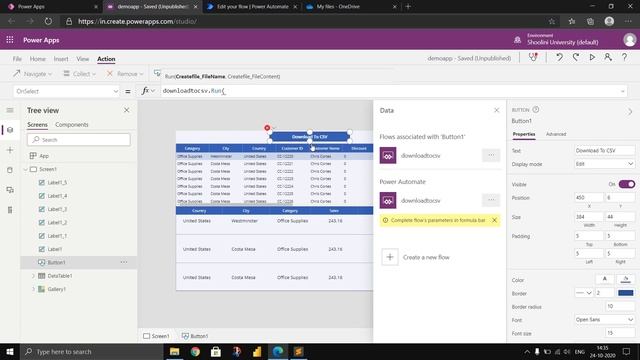Open Data sources cylinder icon in left rail

10,170
